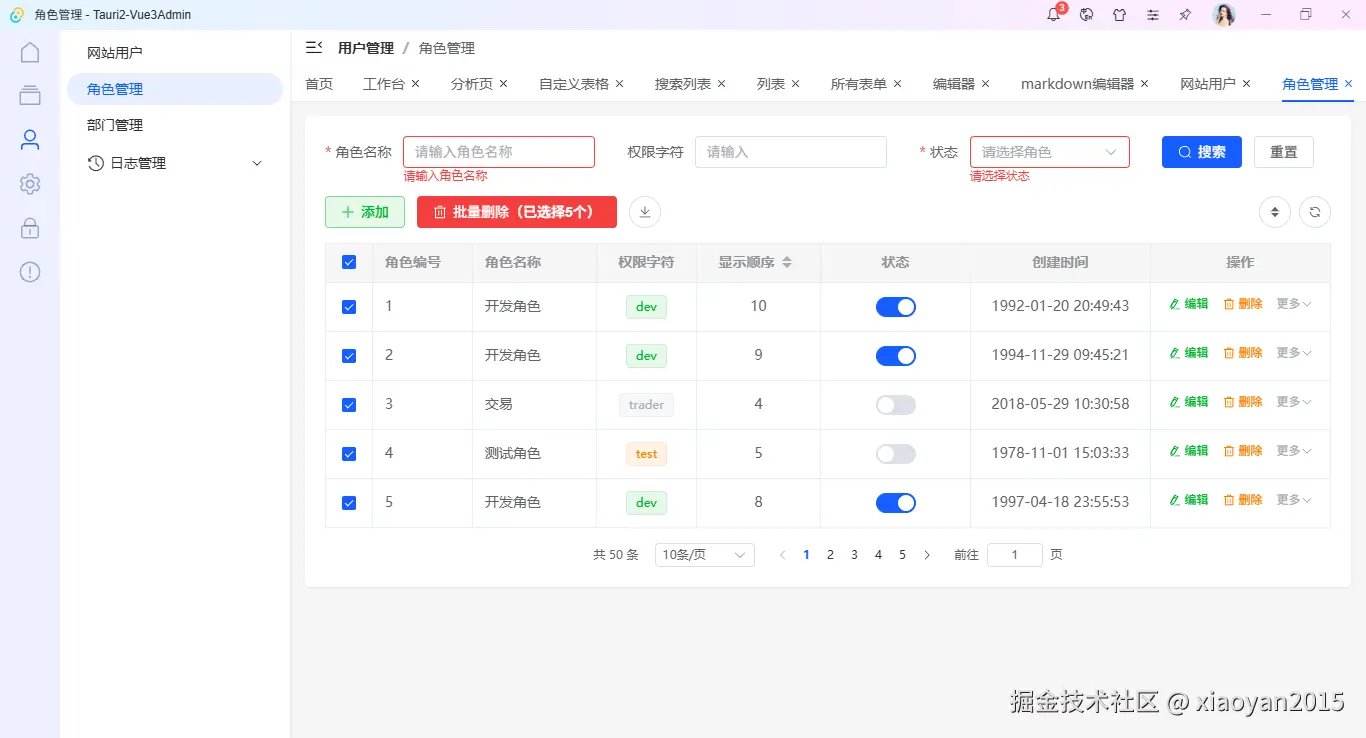
Task: Click the download/export icon above the table
Action: [644, 211]
